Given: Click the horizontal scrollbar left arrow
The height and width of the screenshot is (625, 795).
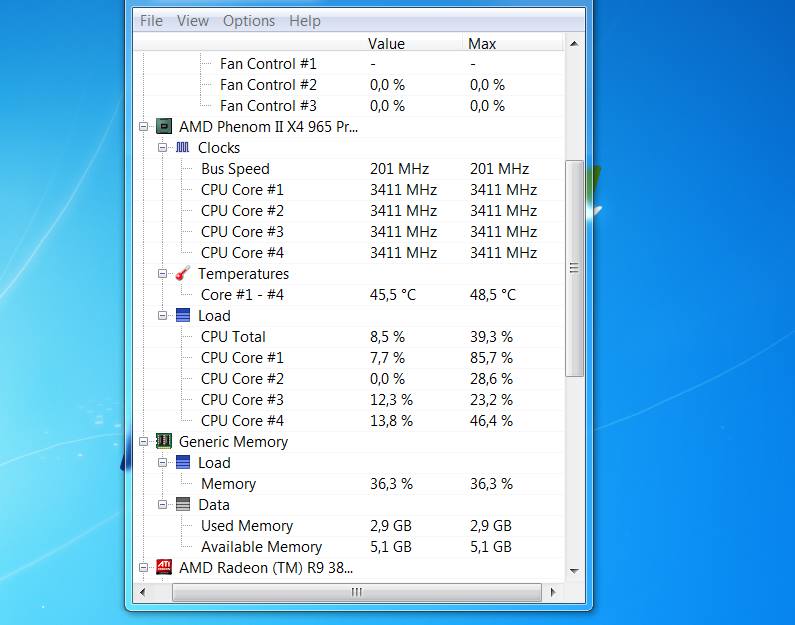Looking at the screenshot, I should pos(142,592).
